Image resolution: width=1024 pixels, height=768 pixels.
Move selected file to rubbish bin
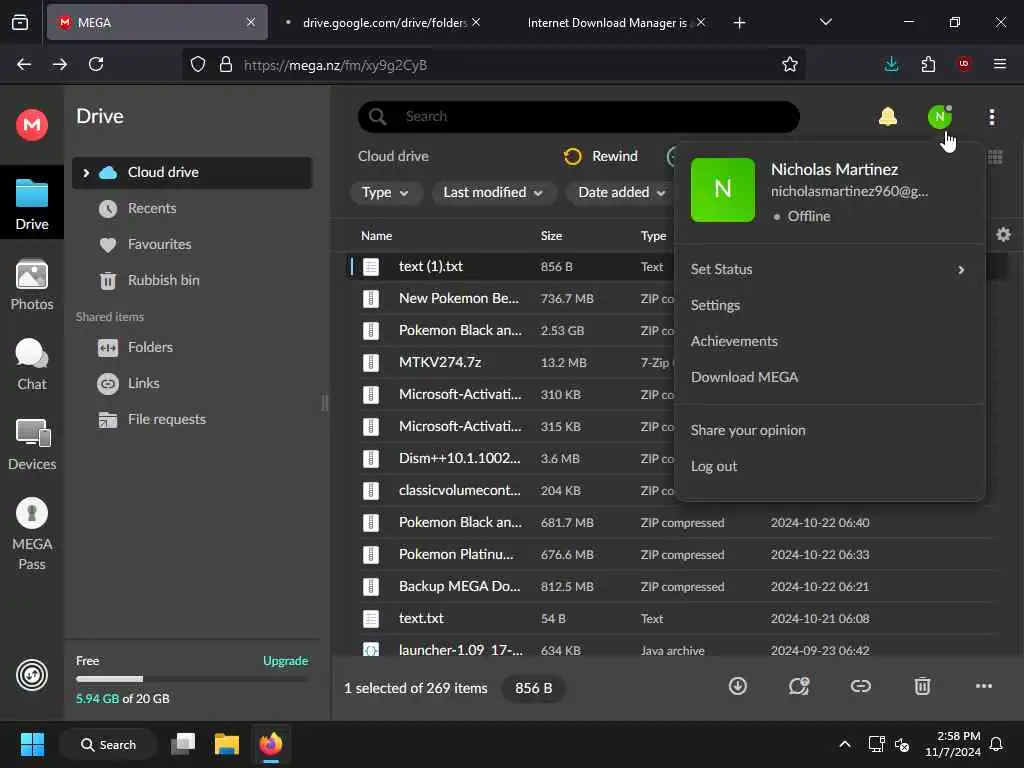tap(921, 686)
